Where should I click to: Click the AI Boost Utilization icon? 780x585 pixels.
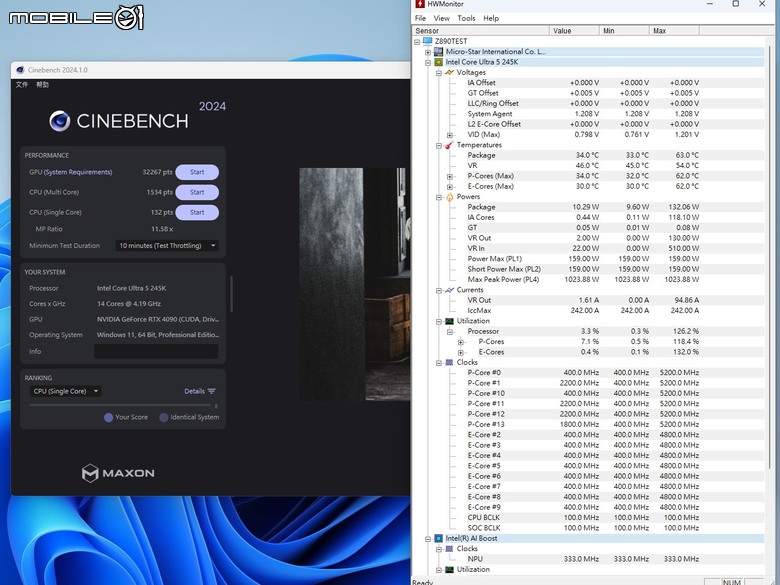coord(449,570)
